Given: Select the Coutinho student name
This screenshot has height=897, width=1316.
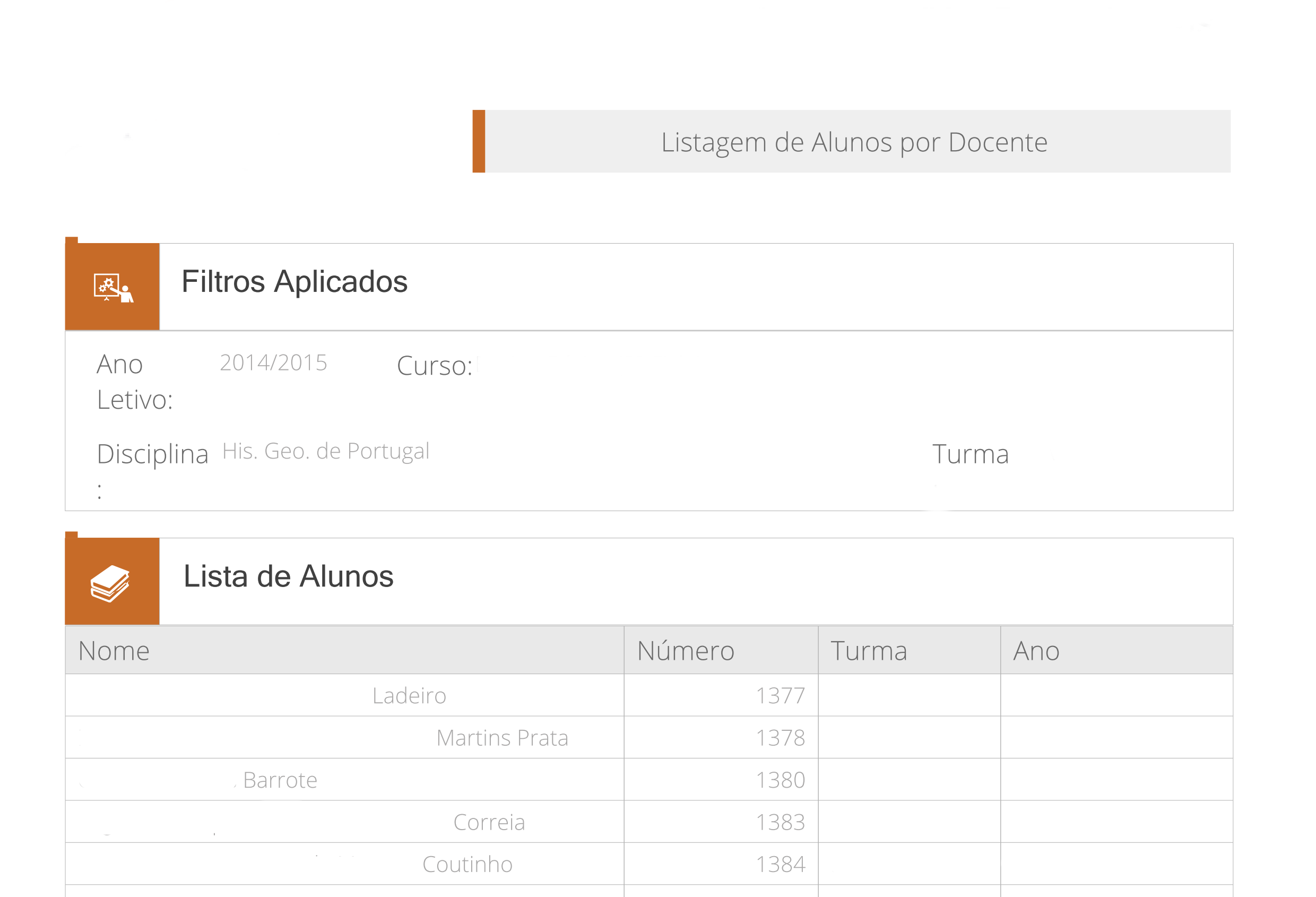Looking at the screenshot, I should tap(467, 865).
